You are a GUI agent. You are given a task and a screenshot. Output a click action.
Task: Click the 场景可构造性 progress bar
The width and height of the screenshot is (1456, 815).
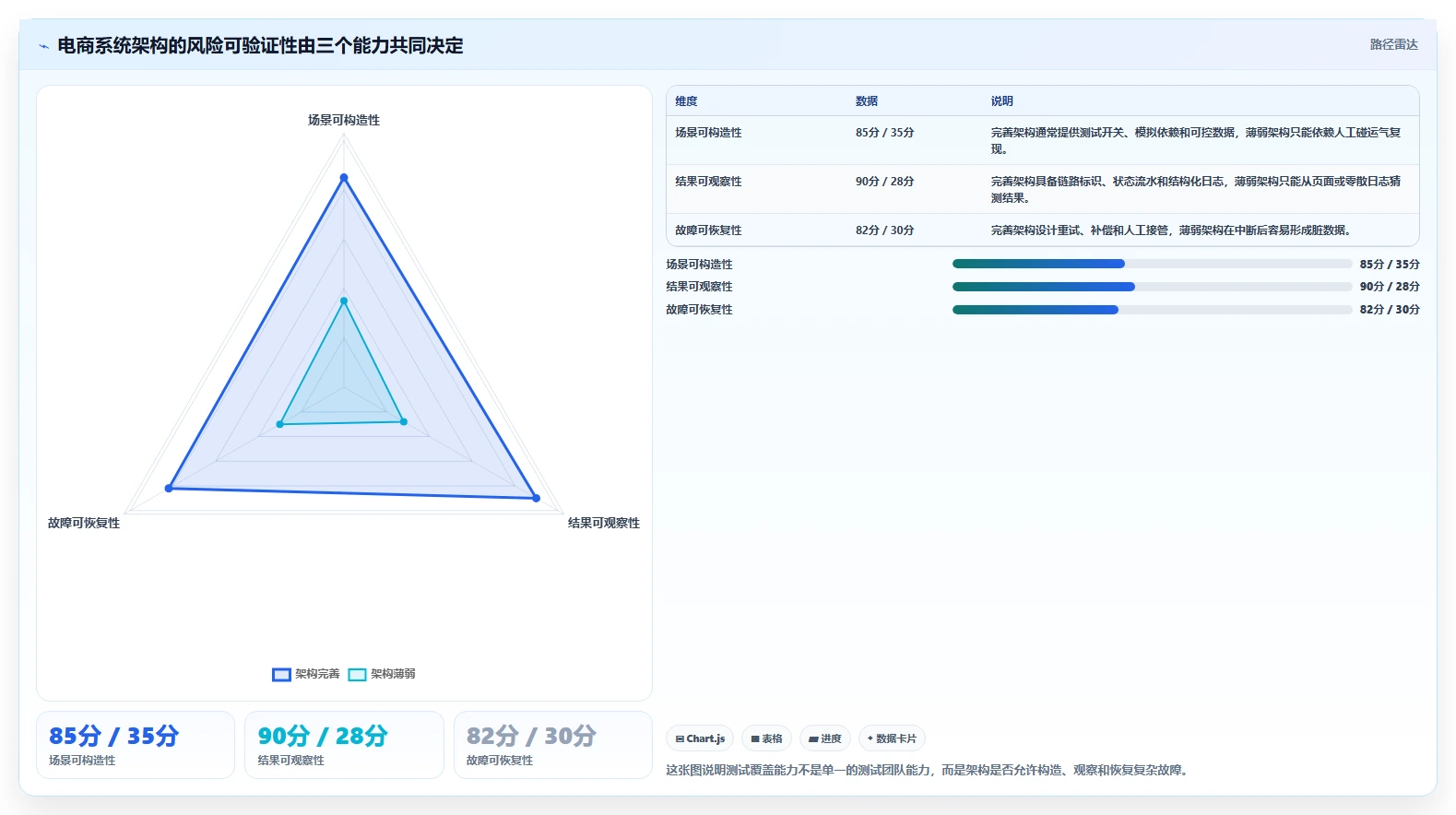(x=1153, y=264)
